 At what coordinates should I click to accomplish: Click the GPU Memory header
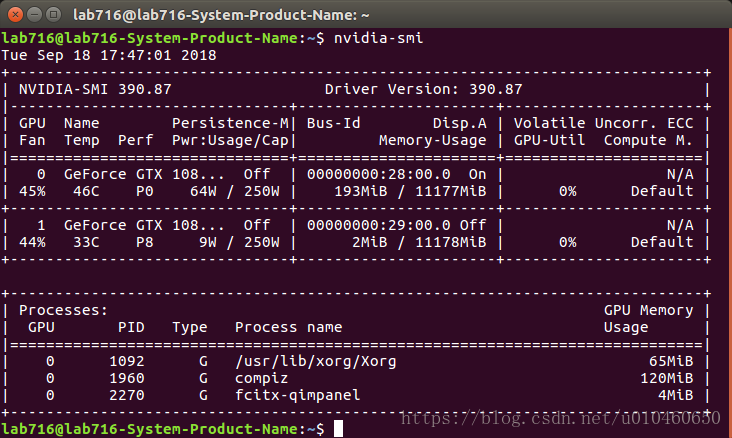[x=648, y=310]
